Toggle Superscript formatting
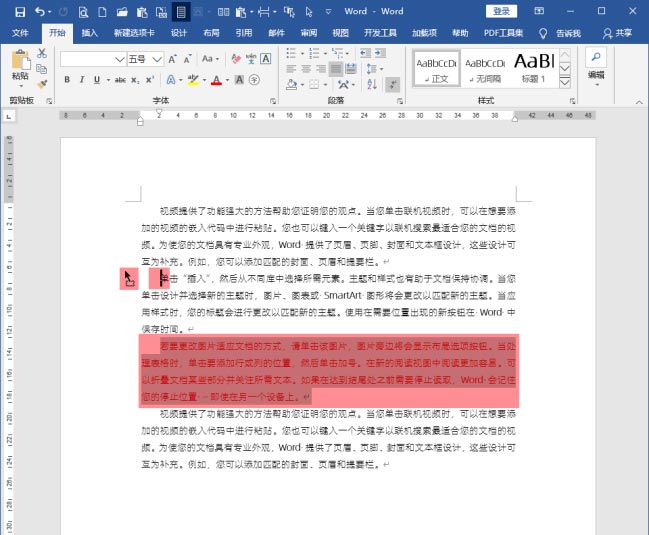649x535 pixels. (150, 80)
